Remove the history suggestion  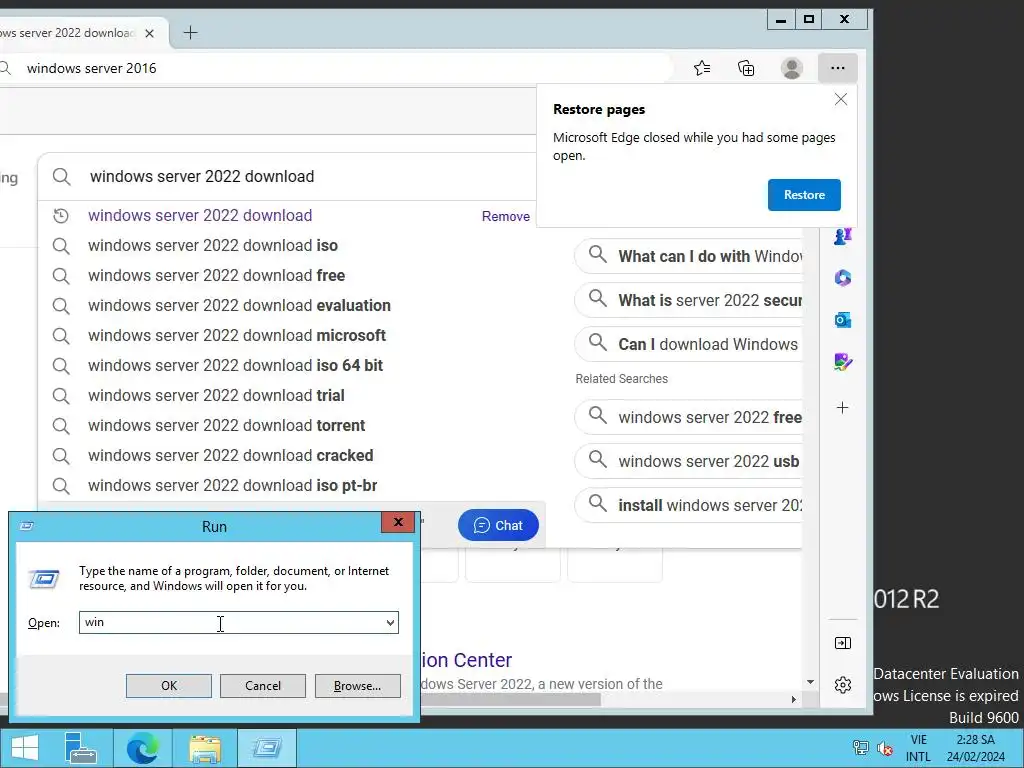505,216
